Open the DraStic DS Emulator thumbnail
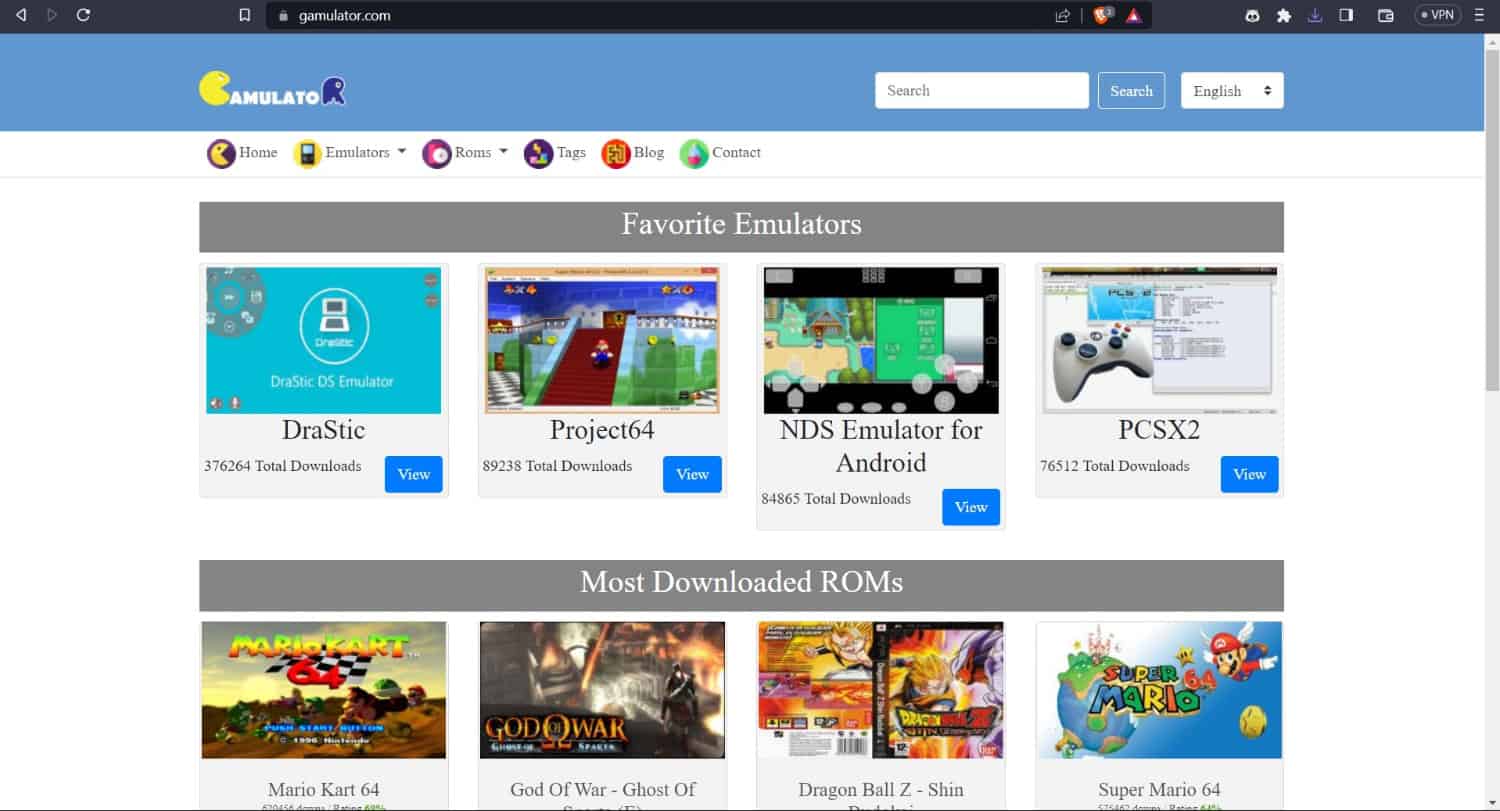The width and height of the screenshot is (1500, 811). pos(323,340)
